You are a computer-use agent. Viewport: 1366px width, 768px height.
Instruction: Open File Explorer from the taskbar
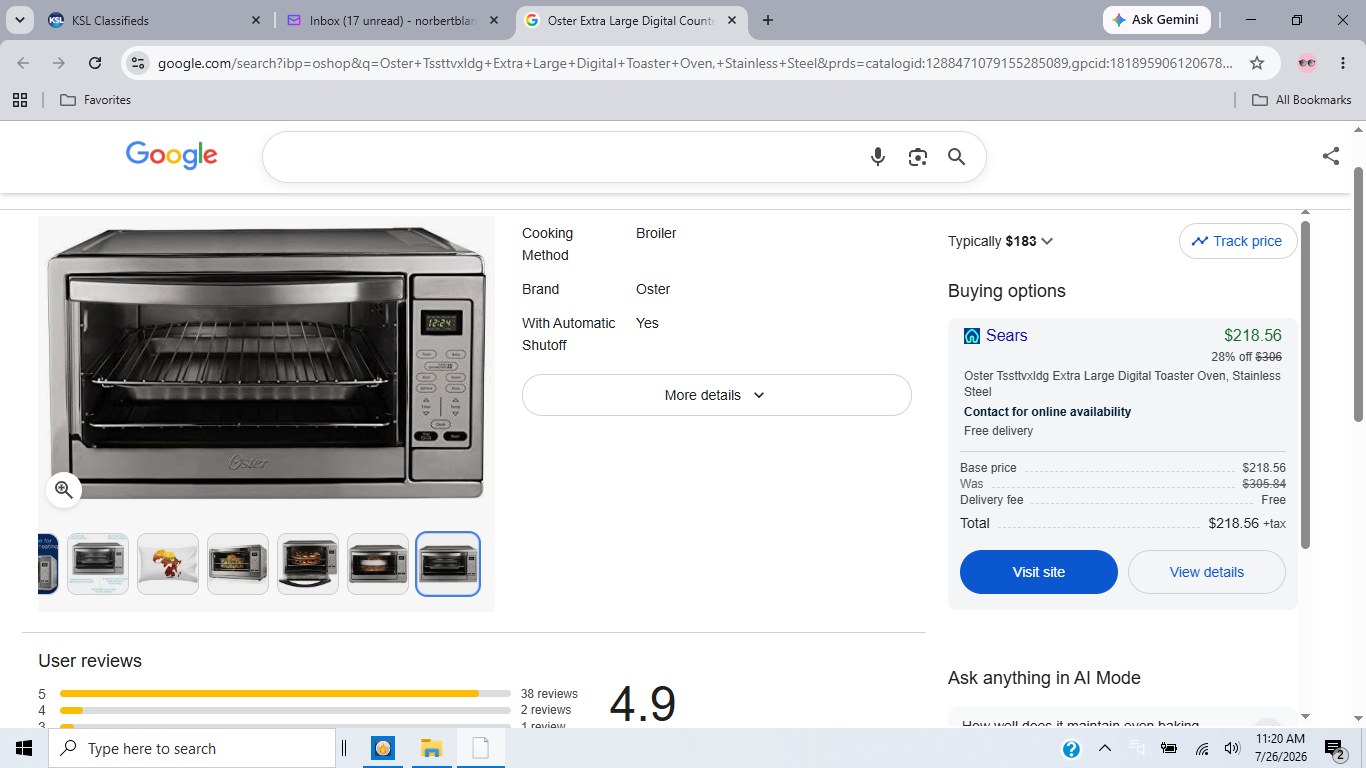(x=431, y=748)
